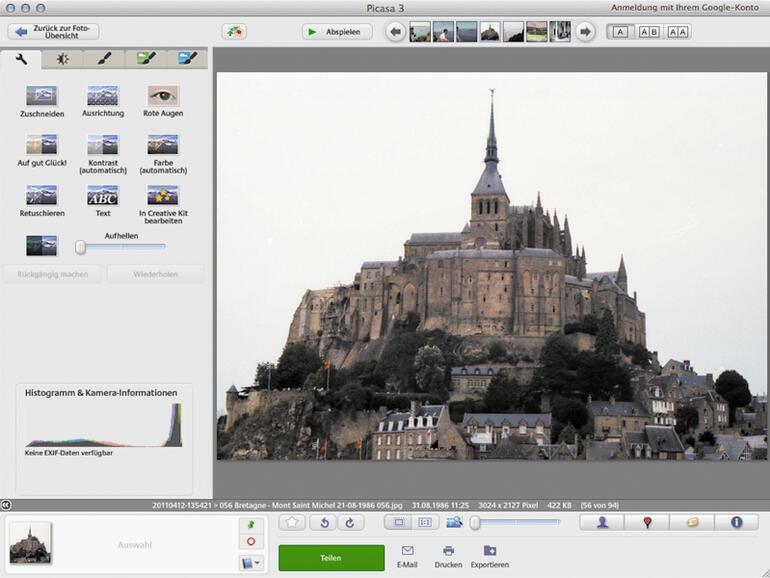Add text with the Text tool
770x578 pixels.
point(102,196)
